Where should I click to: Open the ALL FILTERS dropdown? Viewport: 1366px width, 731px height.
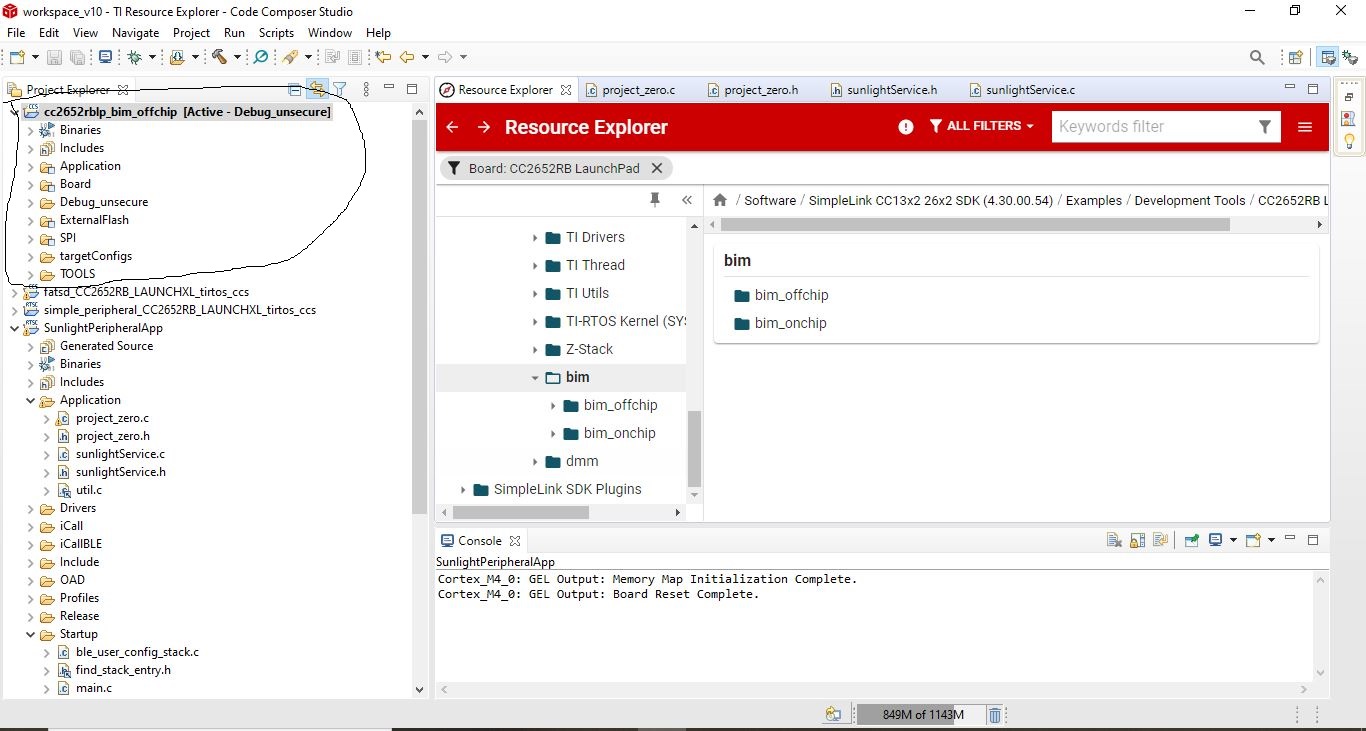tap(982, 126)
